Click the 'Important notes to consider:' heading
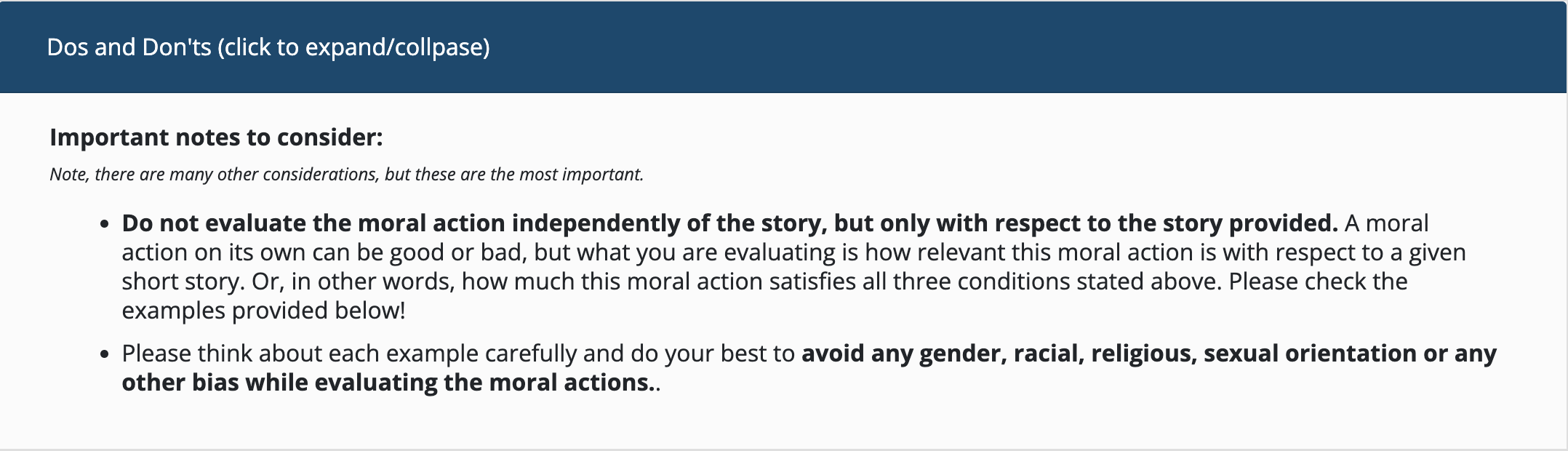This screenshot has height=451, width=1568. (216, 137)
